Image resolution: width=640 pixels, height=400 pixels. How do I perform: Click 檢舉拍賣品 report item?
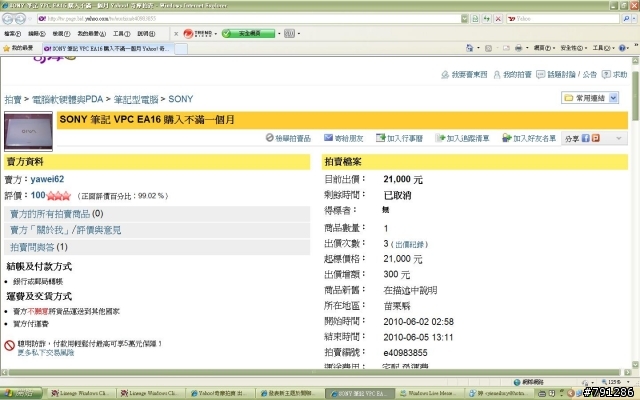coord(288,138)
